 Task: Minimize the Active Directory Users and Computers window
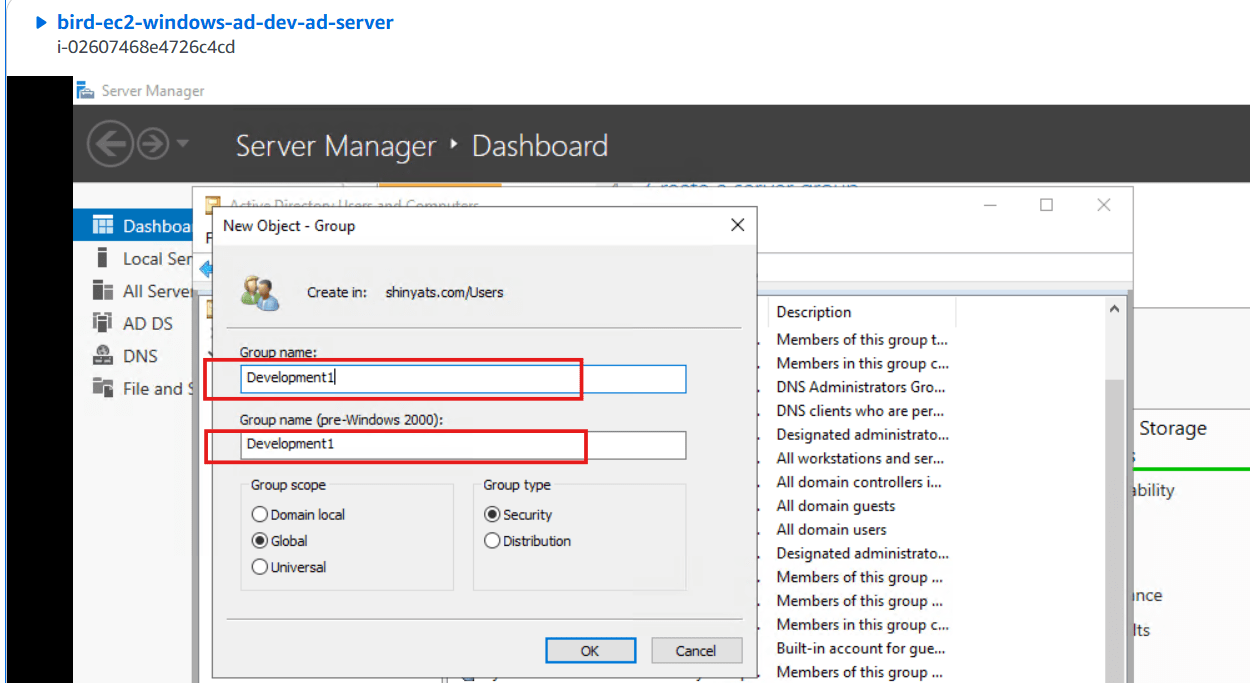[x=990, y=205]
